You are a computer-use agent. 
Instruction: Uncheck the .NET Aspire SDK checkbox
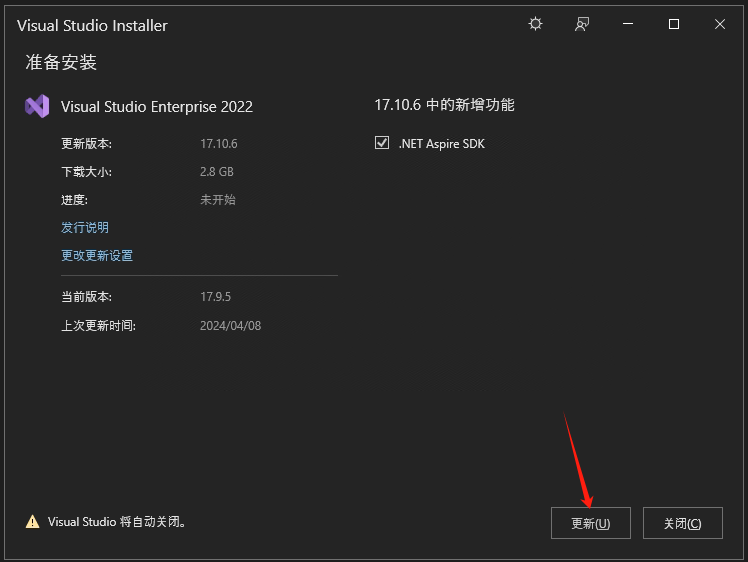tap(382, 143)
